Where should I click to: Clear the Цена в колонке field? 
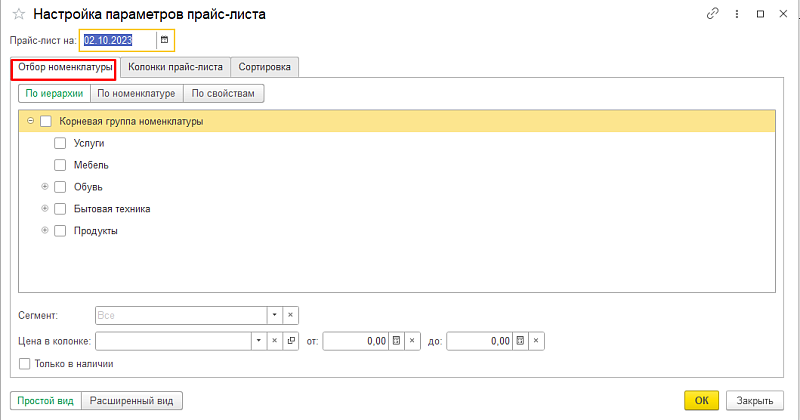[x=275, y=341]
